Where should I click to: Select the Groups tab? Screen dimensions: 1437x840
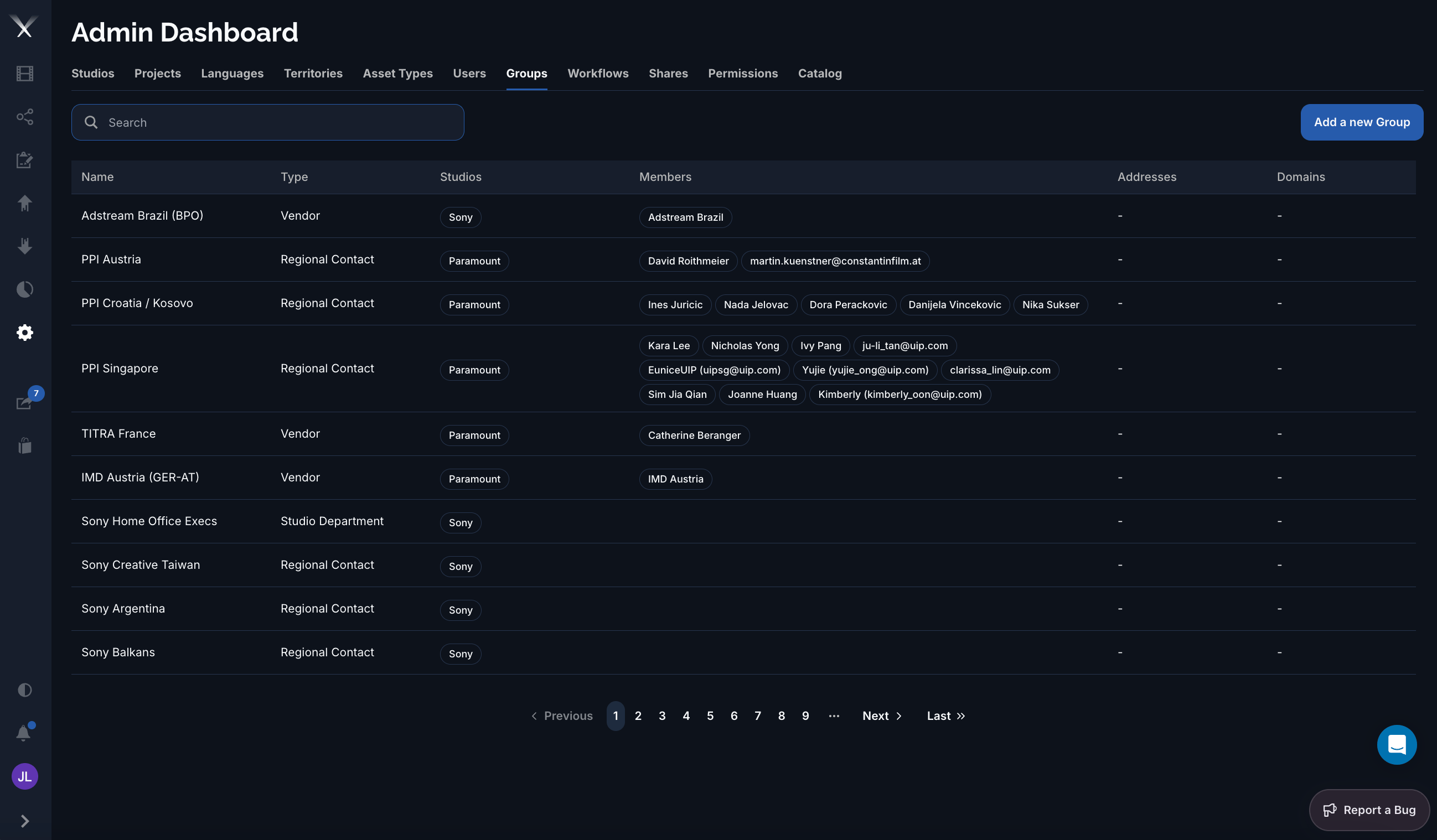pyautogui.click(x=526, y=73)
